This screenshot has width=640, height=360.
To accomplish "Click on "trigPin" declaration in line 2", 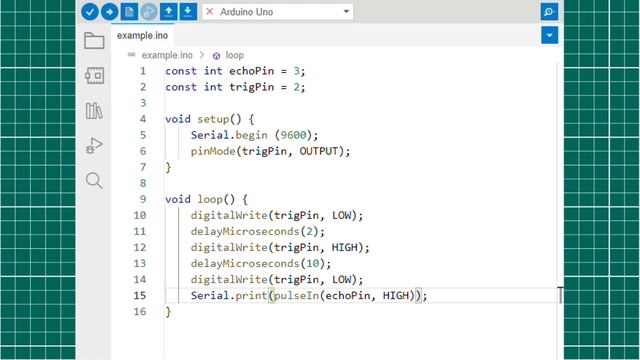I will [x=251, y=87].
